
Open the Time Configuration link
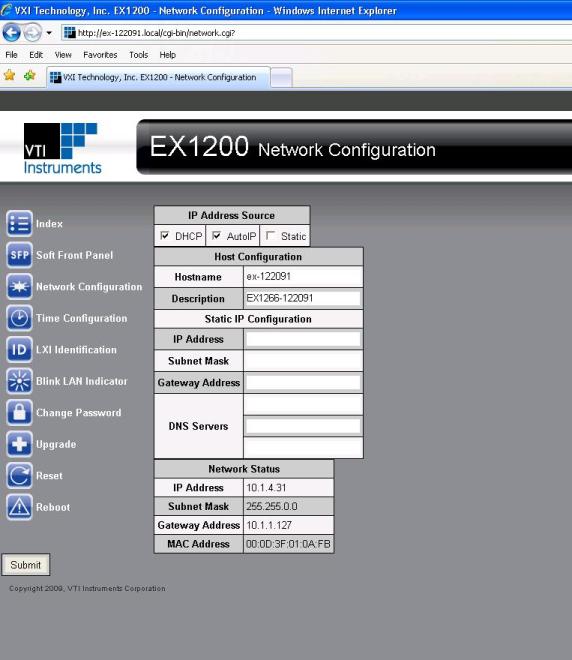(82, 318)
